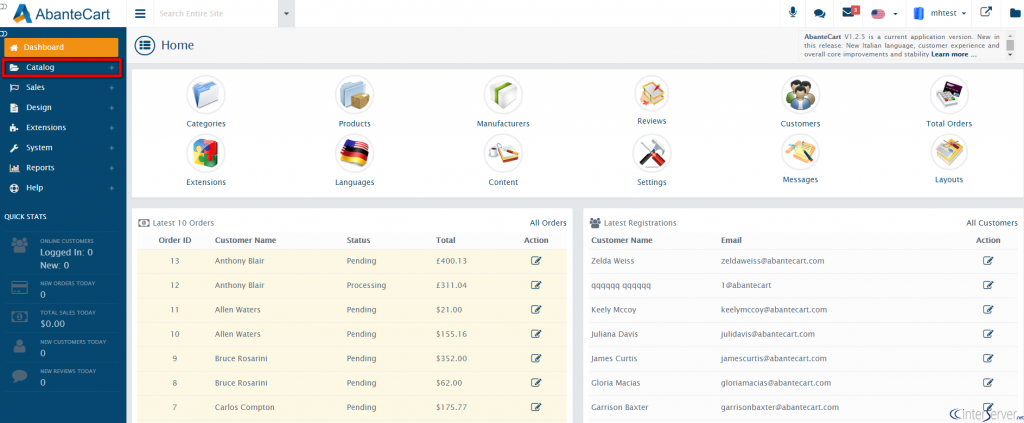Click the Total column header in orders
The image size is (1024, 423).
[446, 240]
